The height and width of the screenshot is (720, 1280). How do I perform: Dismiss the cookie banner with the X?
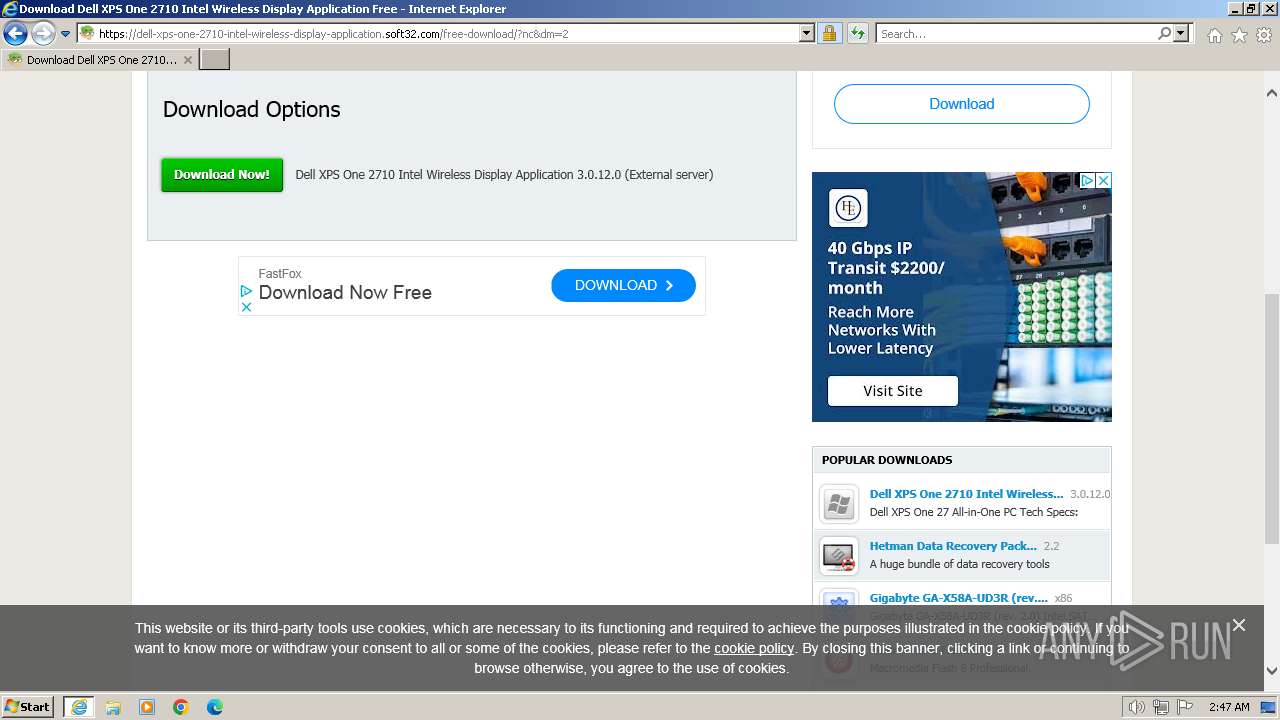point(1239,625)
